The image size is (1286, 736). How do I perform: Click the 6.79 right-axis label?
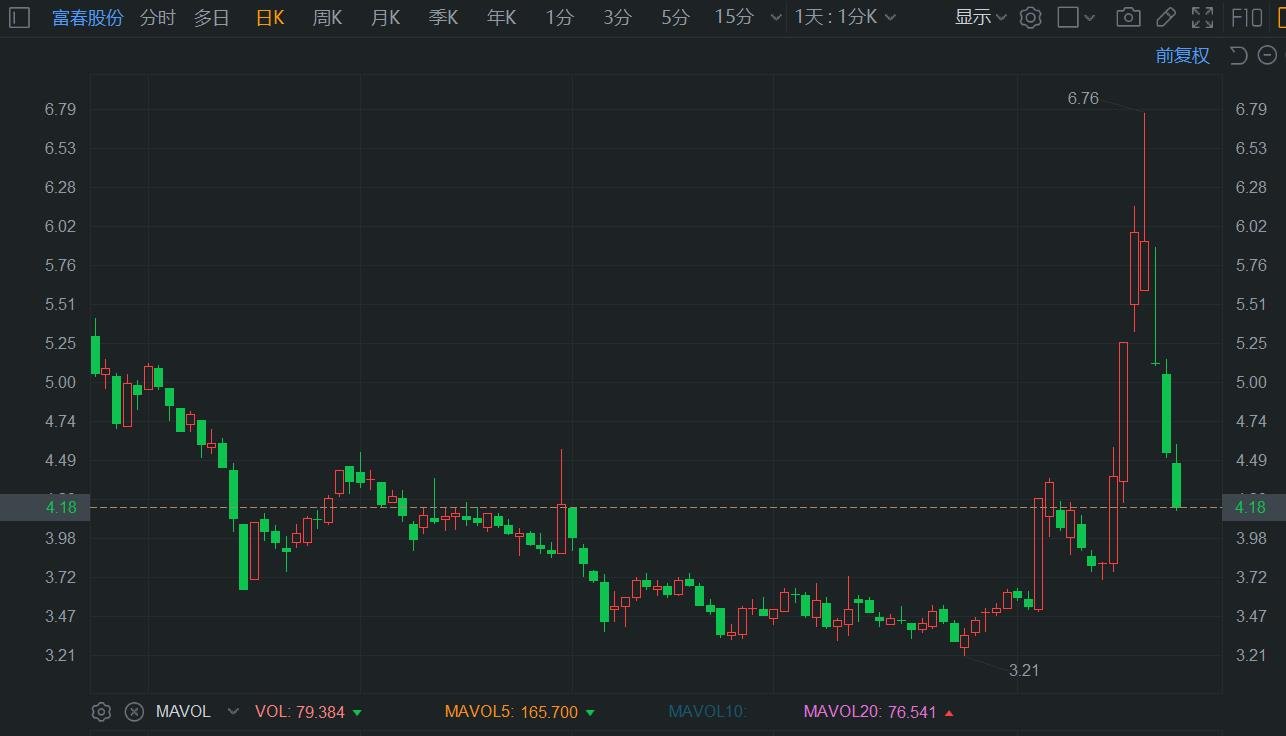(1251, 109)
